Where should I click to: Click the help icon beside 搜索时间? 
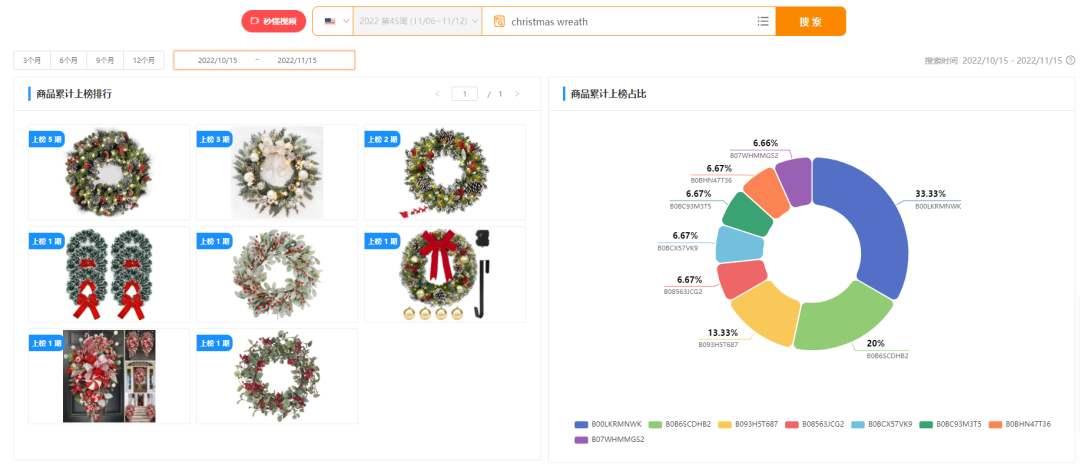(1070, 61)
